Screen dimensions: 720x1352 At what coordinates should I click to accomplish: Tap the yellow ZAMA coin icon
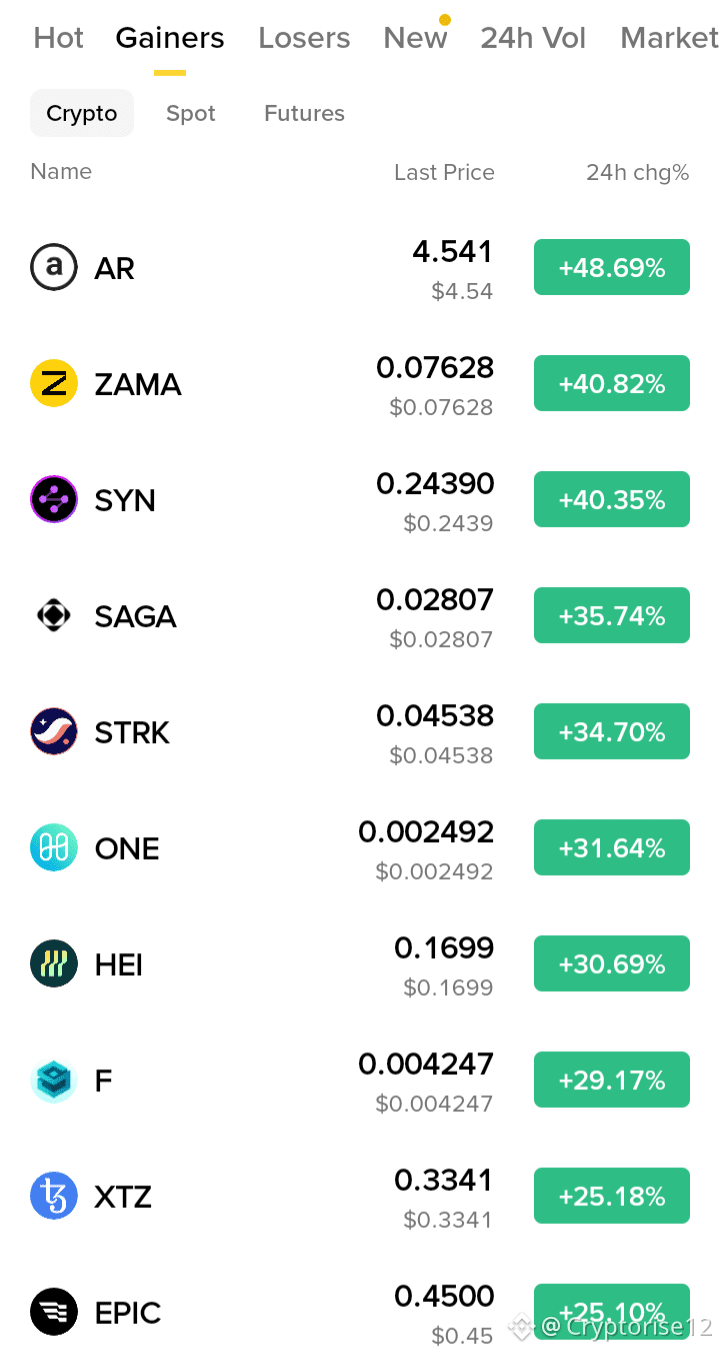tap(54, 383)
